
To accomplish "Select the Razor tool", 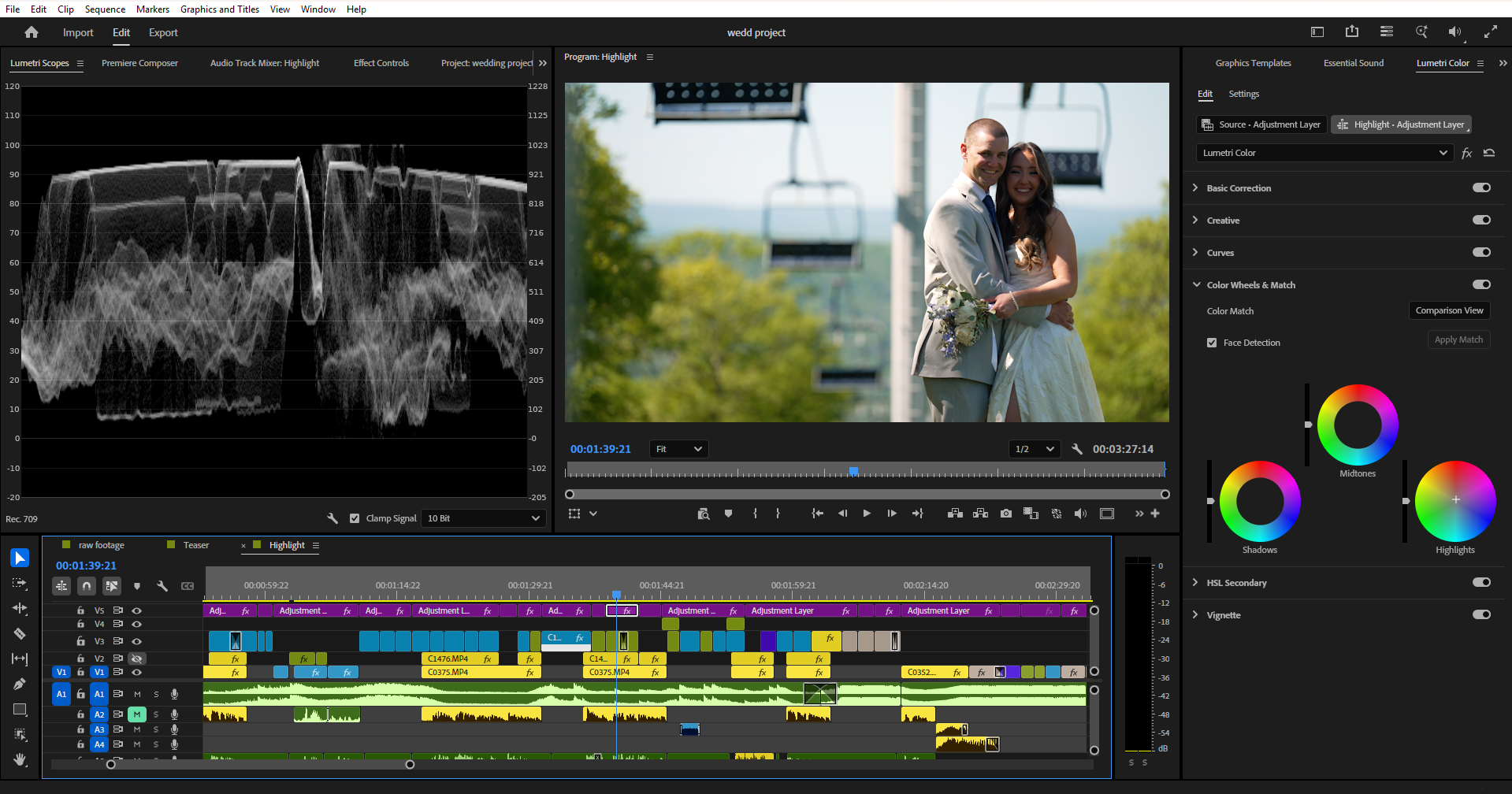I will tap(20, 633).
